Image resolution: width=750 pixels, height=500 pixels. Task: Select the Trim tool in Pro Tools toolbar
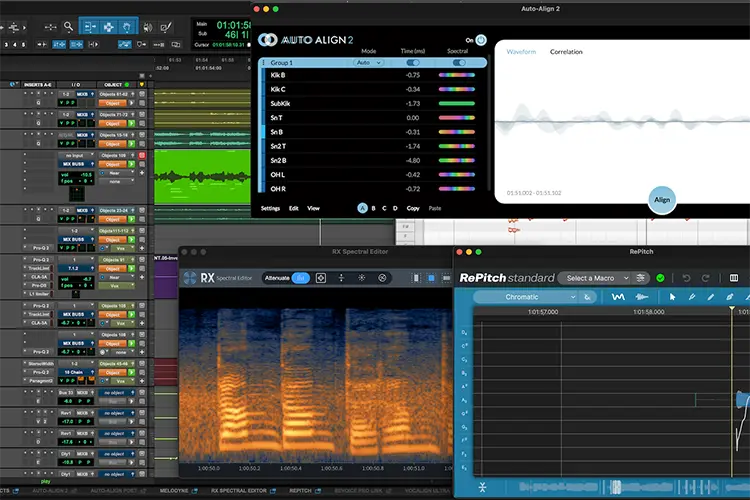click(x=89, y=27)
